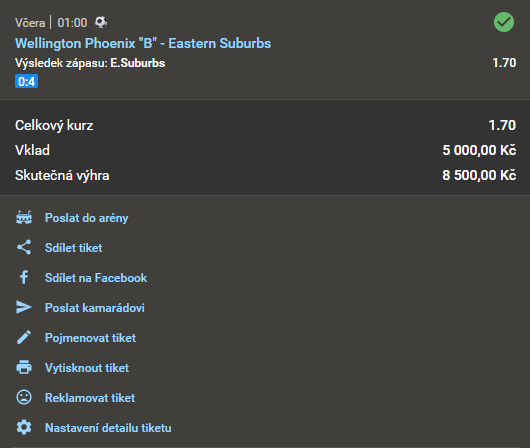
Task: Open Reklamovat tiket complaint link
Action: pyautogui.click(x=90, y=398)
